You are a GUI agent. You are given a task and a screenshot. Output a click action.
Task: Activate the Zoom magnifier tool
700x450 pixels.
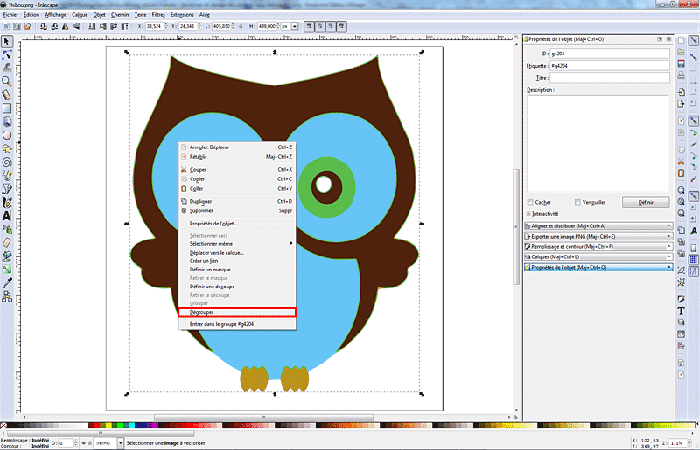[x=7, y=81]
